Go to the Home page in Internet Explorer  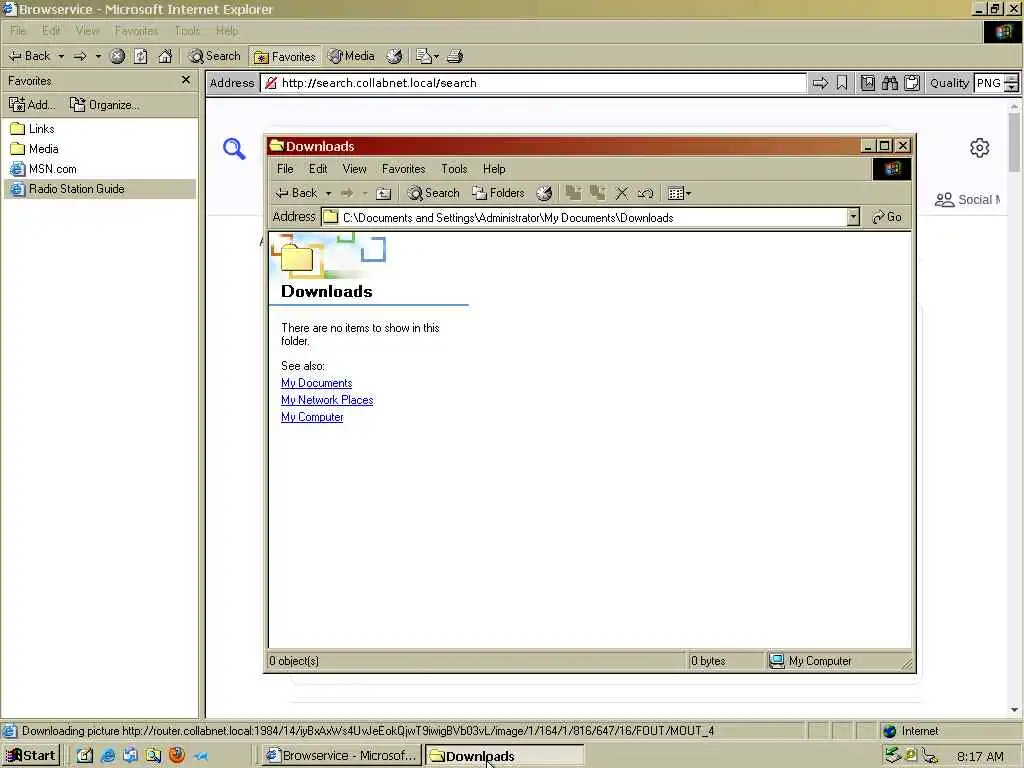[165, 56]
